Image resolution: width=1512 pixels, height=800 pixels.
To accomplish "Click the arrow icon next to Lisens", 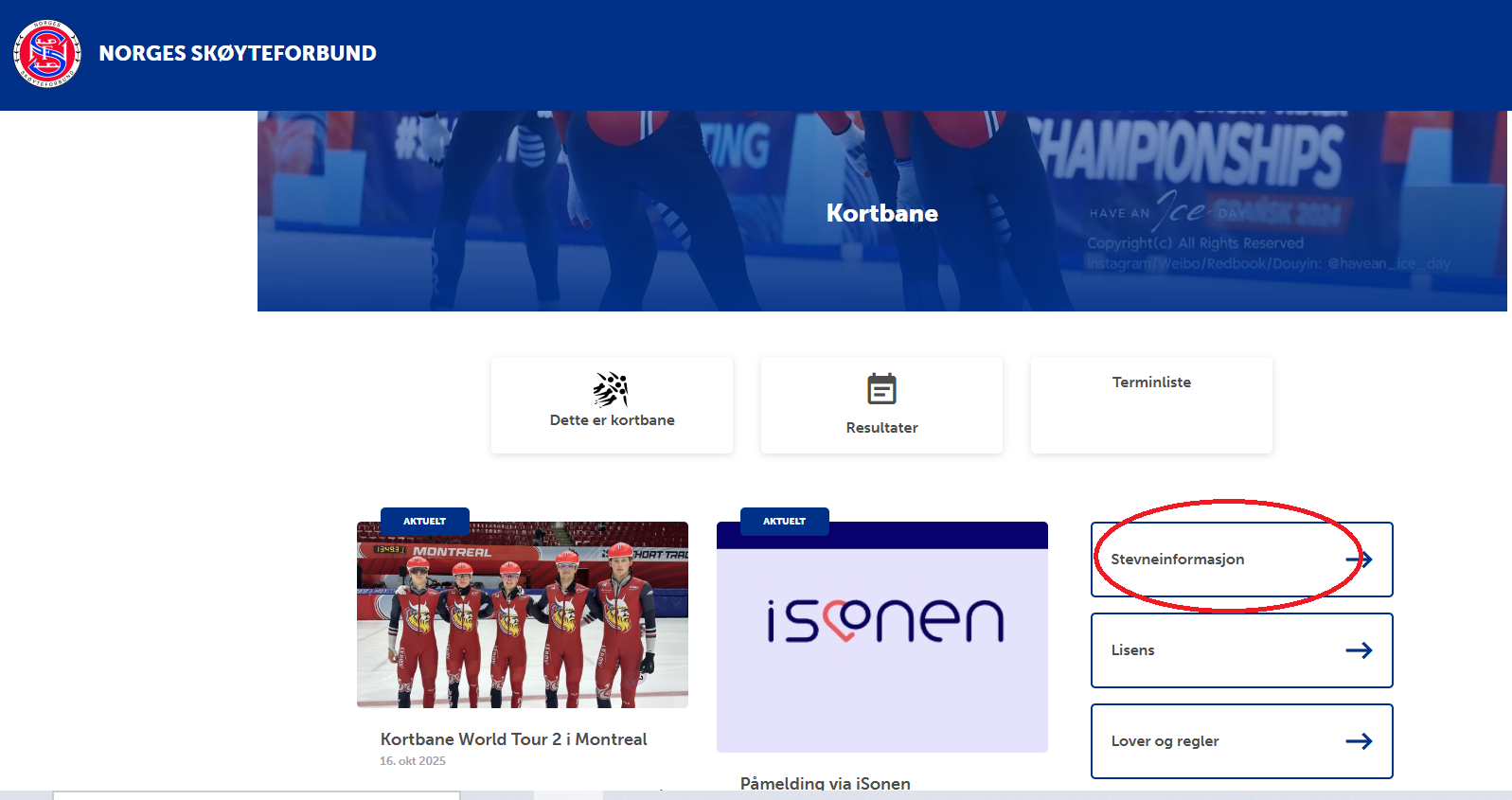I will coord(1359,650).
